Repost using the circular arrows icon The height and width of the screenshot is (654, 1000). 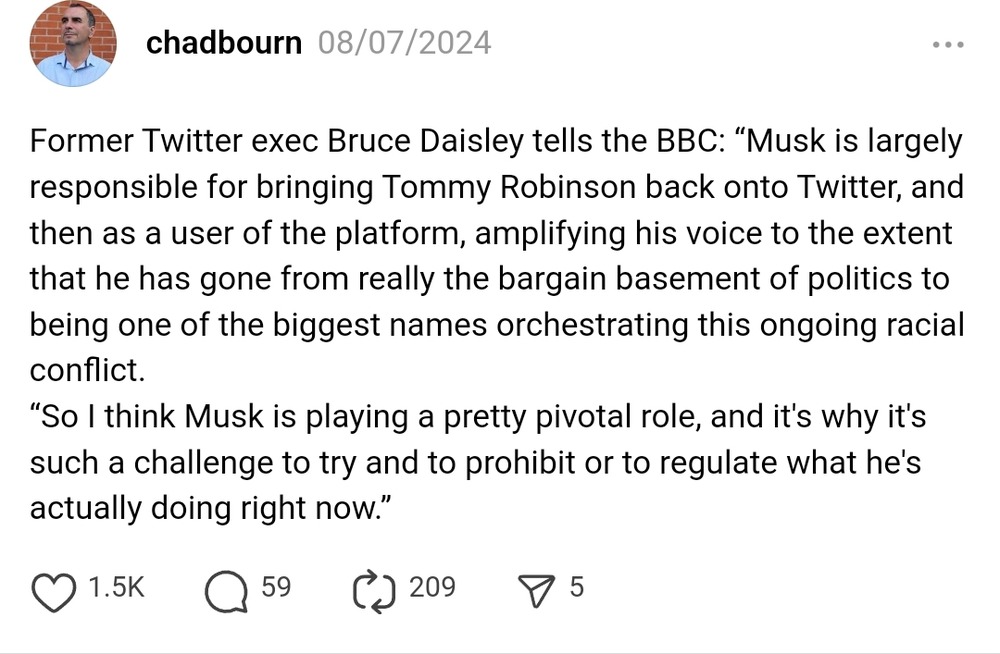click(x=373, y=589)
